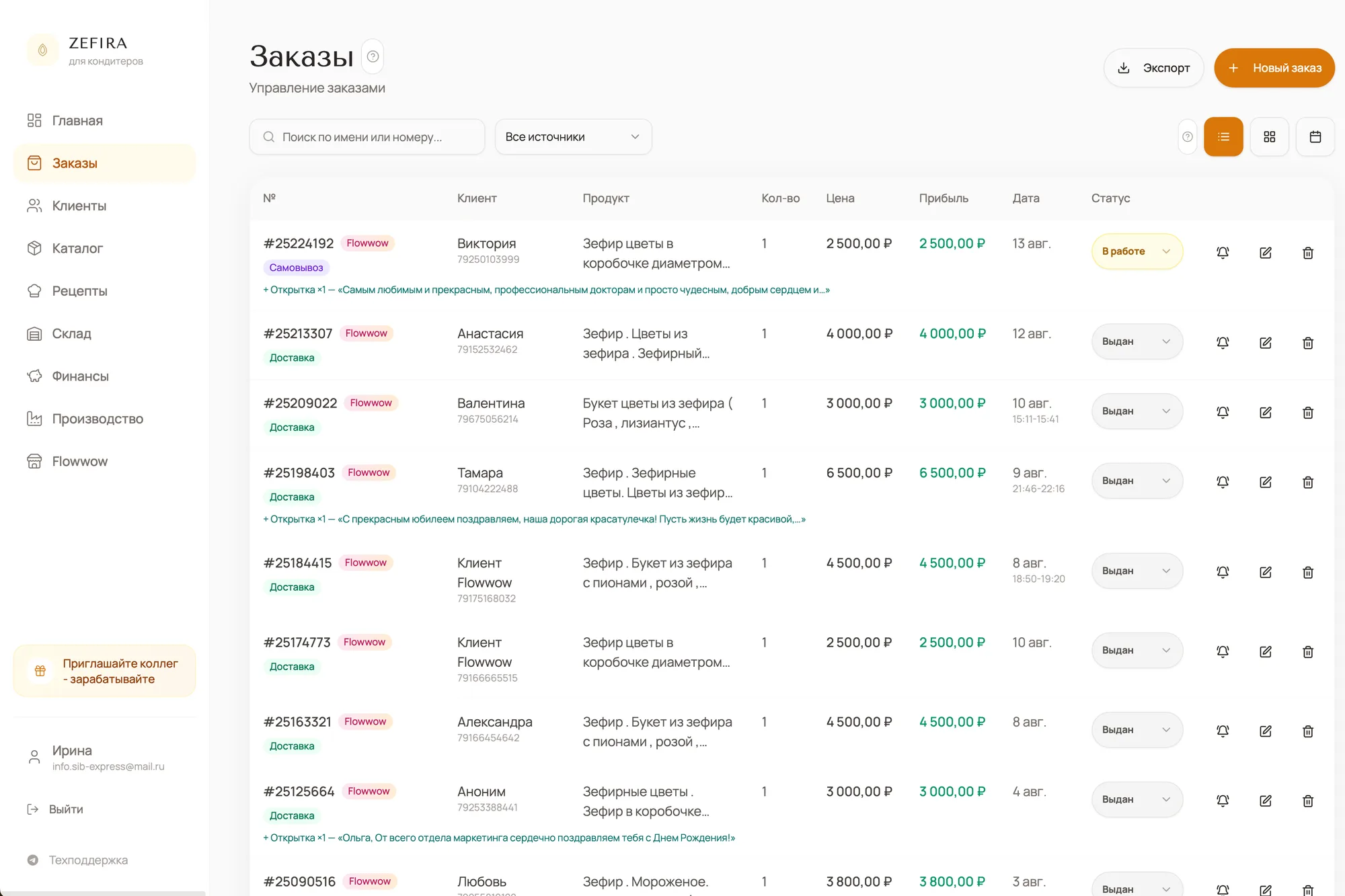This screenshot has height=896, width=1345.
Task: Open status dropdown for order #25198403
Action: tap(1137, 481)
